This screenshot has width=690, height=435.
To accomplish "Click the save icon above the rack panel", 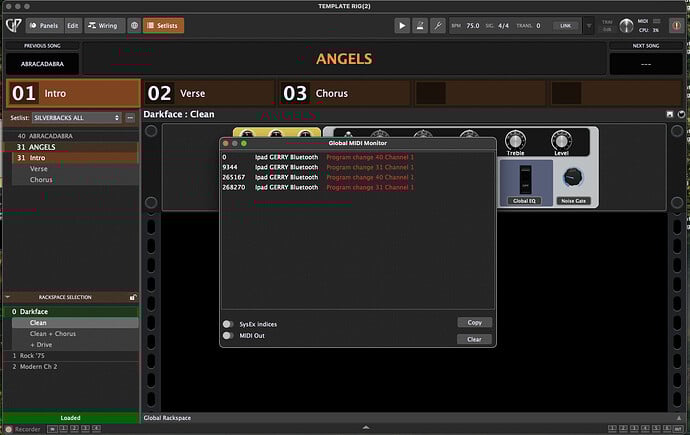I will pos(670,114).
